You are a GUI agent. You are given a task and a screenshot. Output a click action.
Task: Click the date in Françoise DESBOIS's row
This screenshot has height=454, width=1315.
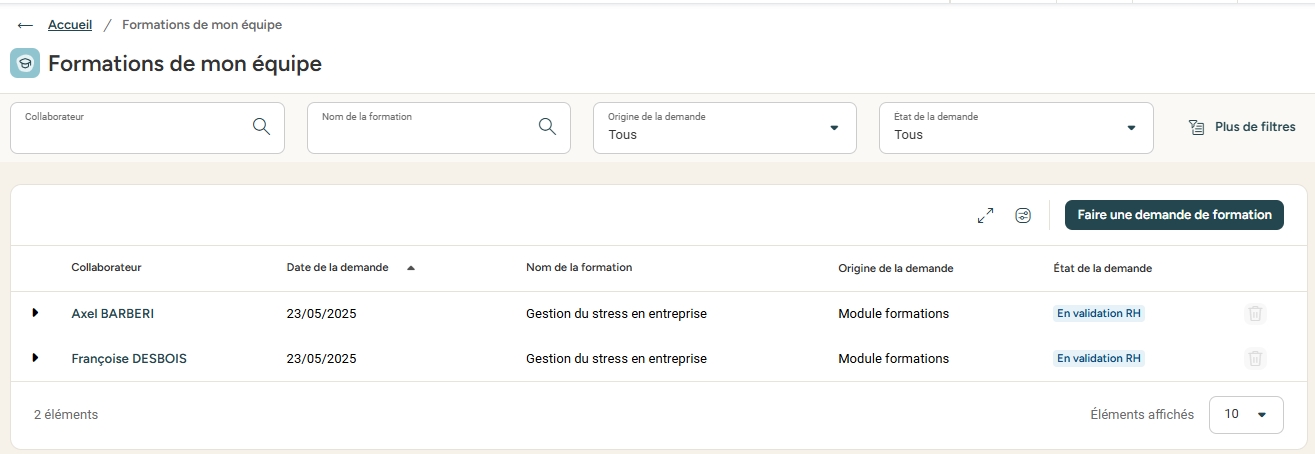click(321, 359)
